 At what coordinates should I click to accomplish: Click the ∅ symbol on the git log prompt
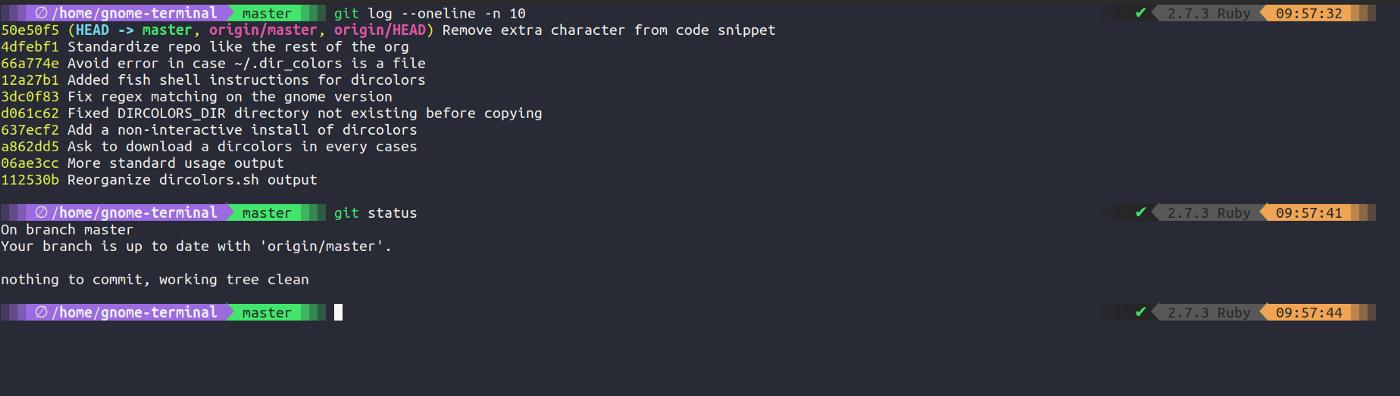pyautogui.click(x=41, y=13)
